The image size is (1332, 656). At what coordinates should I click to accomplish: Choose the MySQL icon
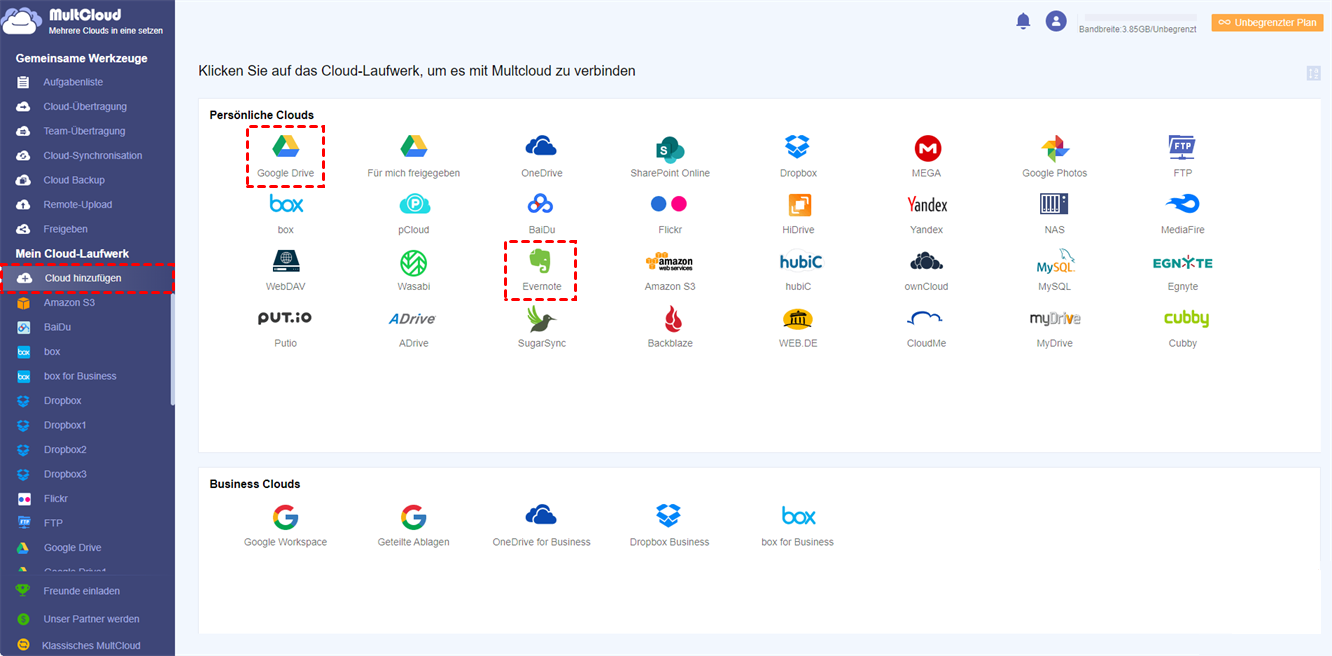1055,262
